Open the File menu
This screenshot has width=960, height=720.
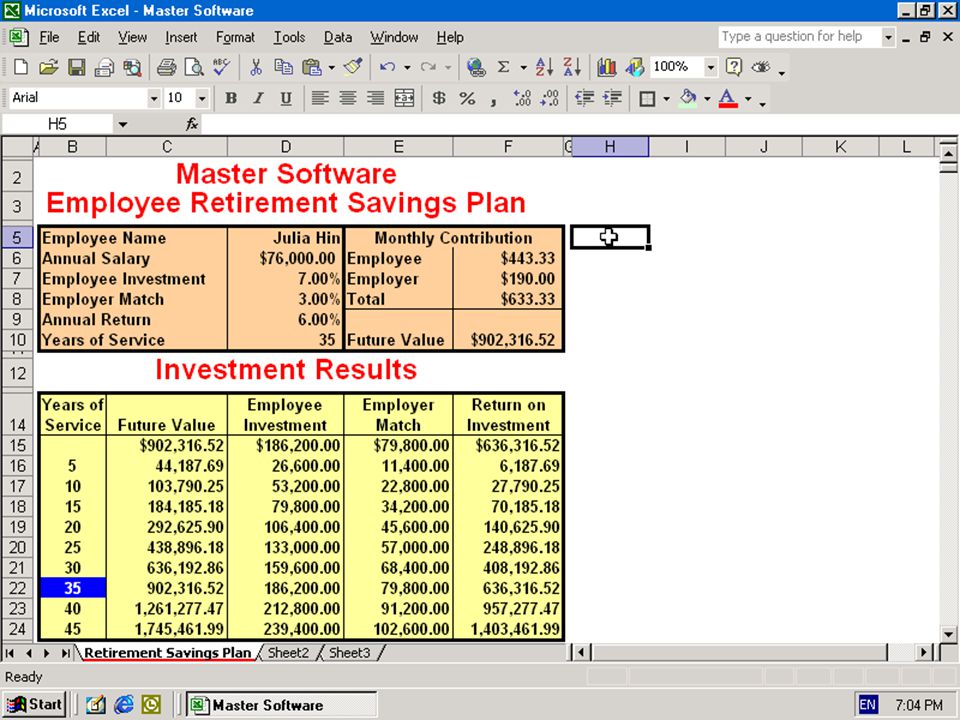pyautogui.click(x=49, y=37)
